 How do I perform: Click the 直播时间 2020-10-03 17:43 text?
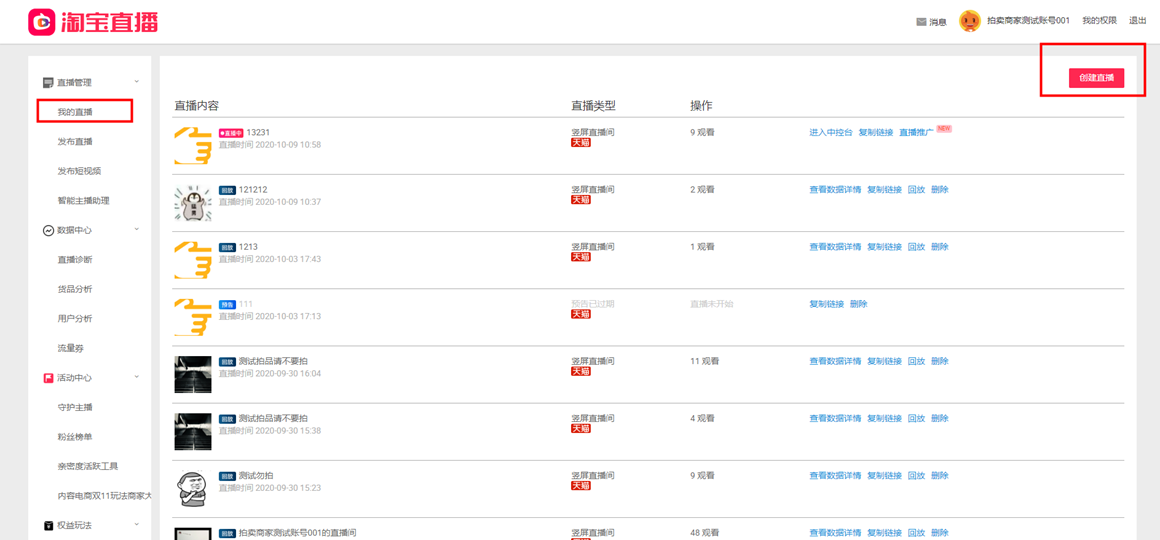click(x=269, y=259)
